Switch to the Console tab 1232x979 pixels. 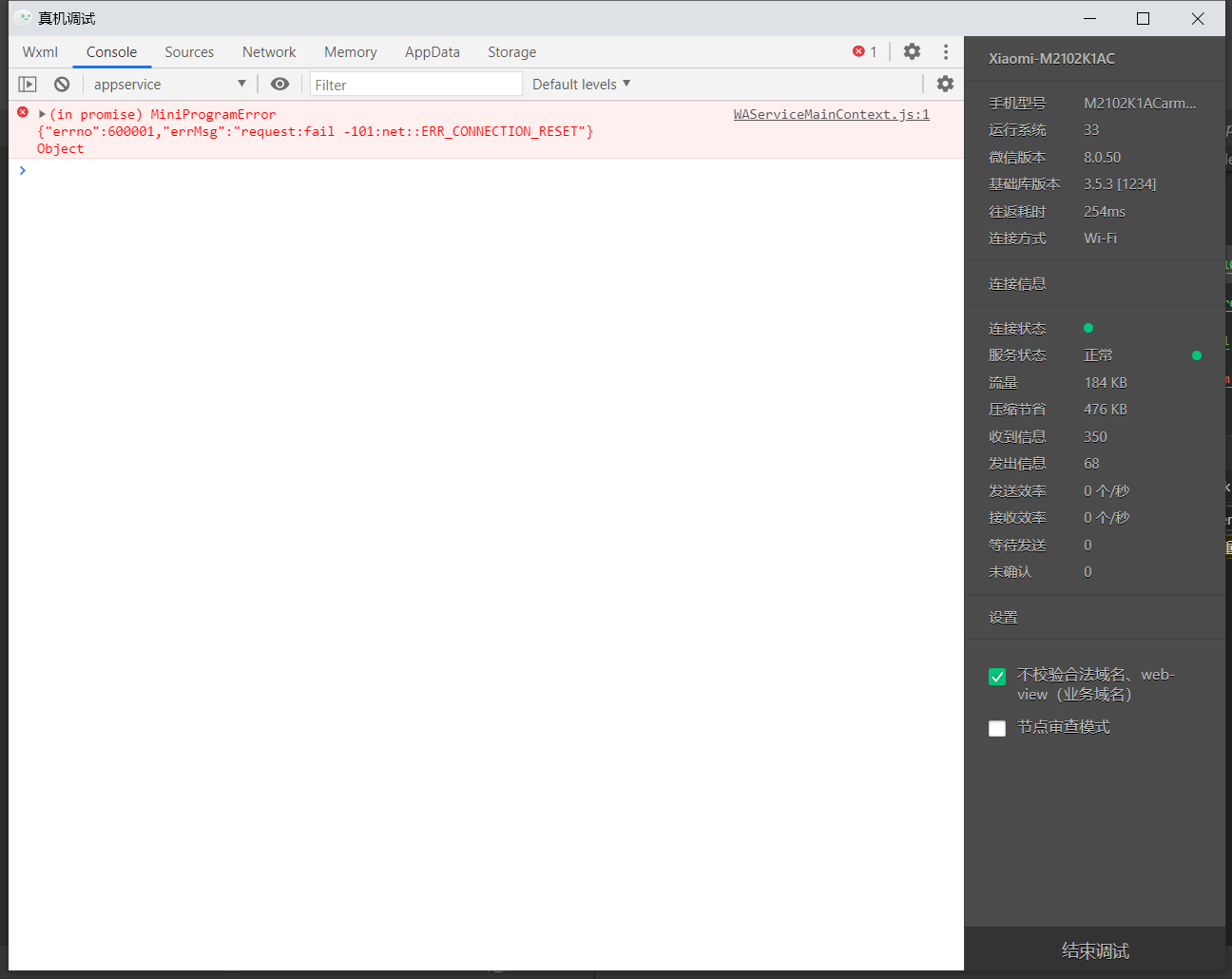coord(111,52)
